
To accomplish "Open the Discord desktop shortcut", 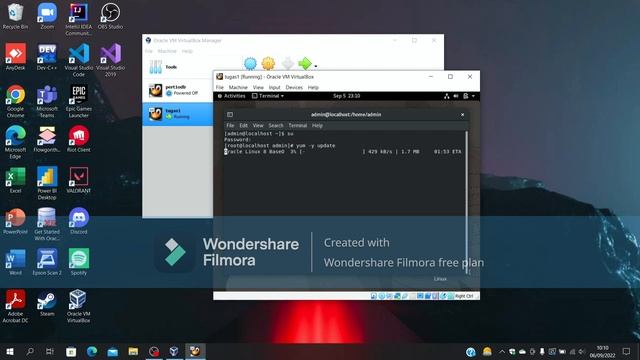I will (x=78, y=221).
